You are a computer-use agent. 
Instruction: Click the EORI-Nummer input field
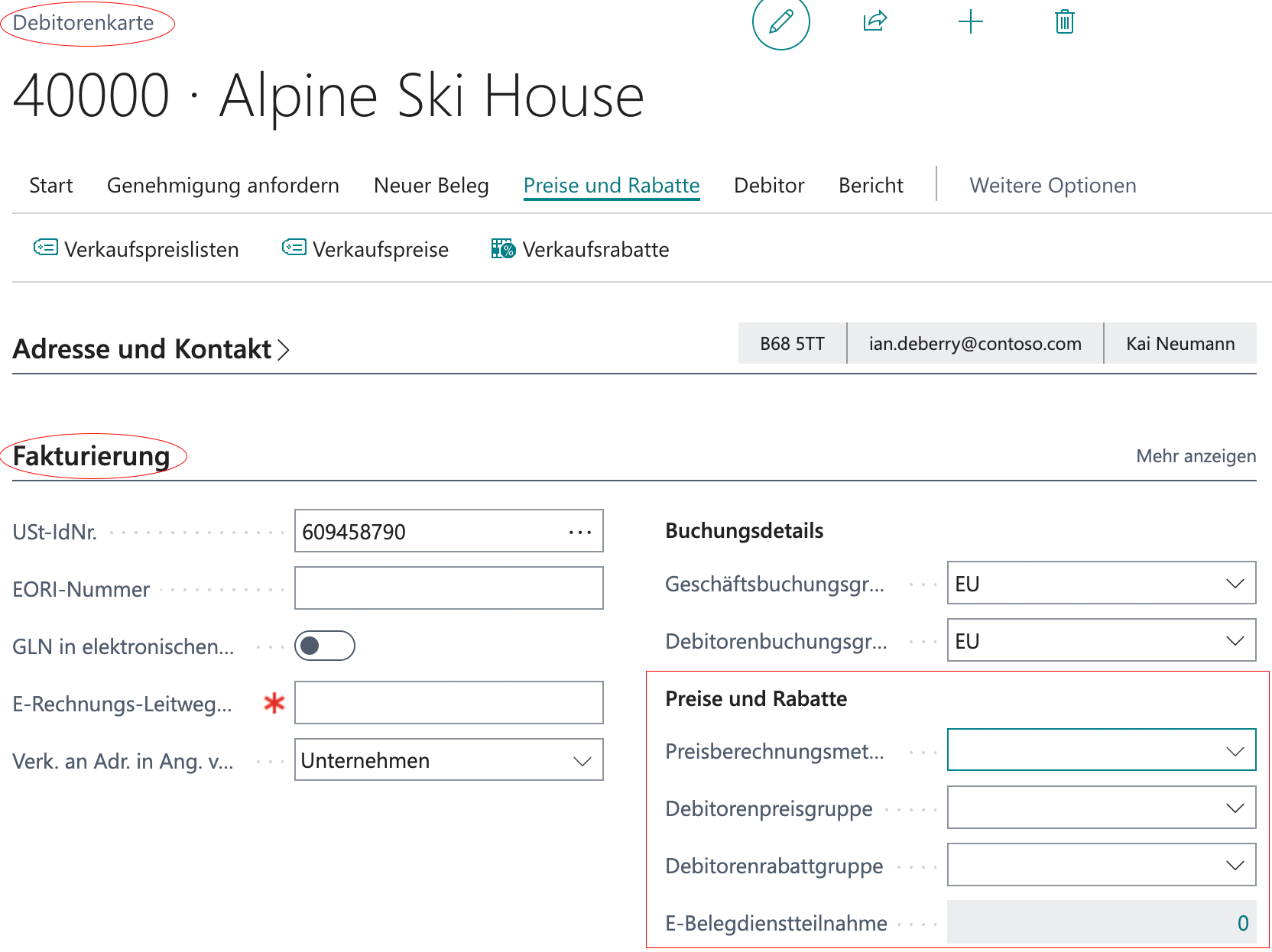tap(449, 588)
